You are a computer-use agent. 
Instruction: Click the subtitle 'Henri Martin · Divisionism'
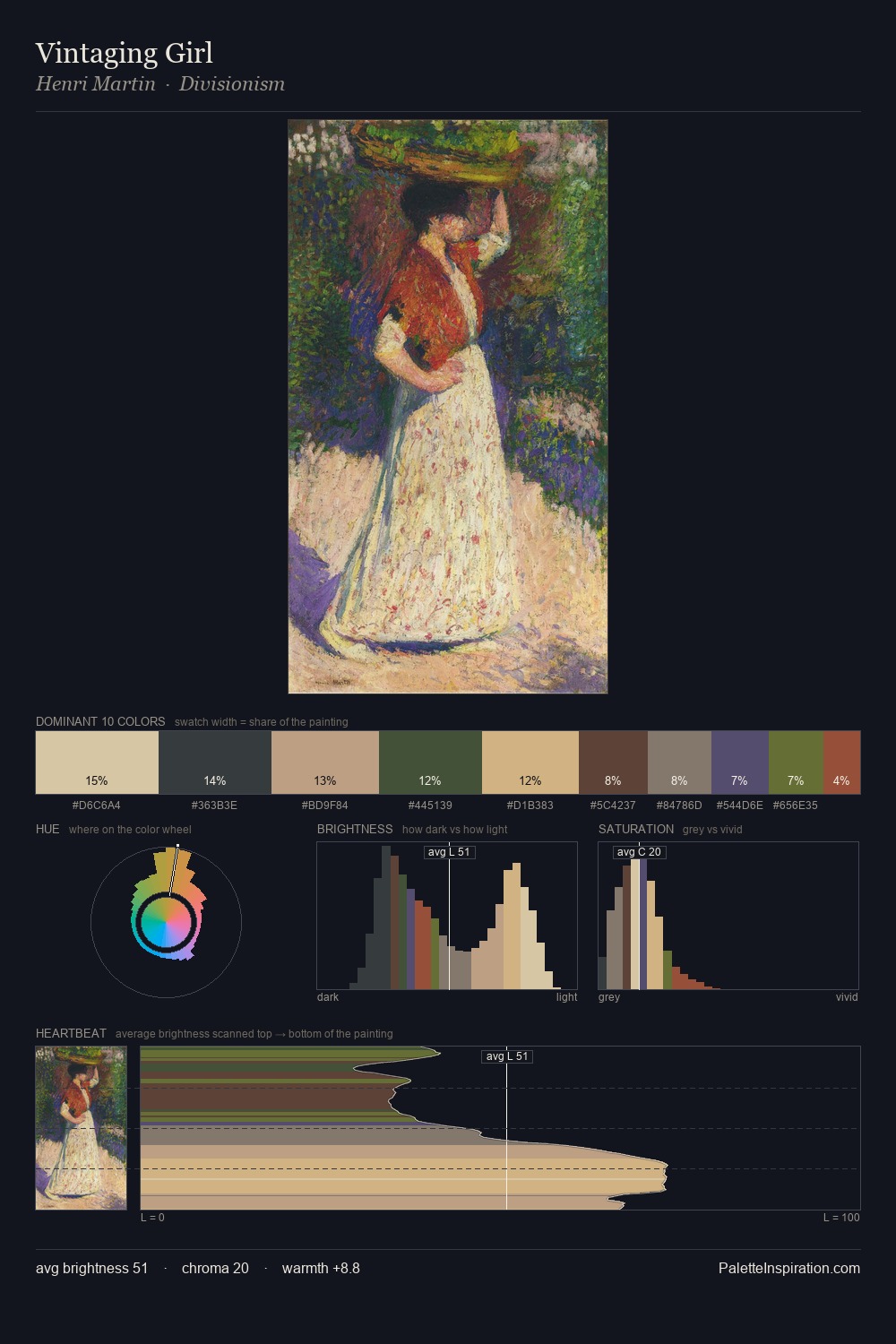pyautogui.click(x=160, y=84)
